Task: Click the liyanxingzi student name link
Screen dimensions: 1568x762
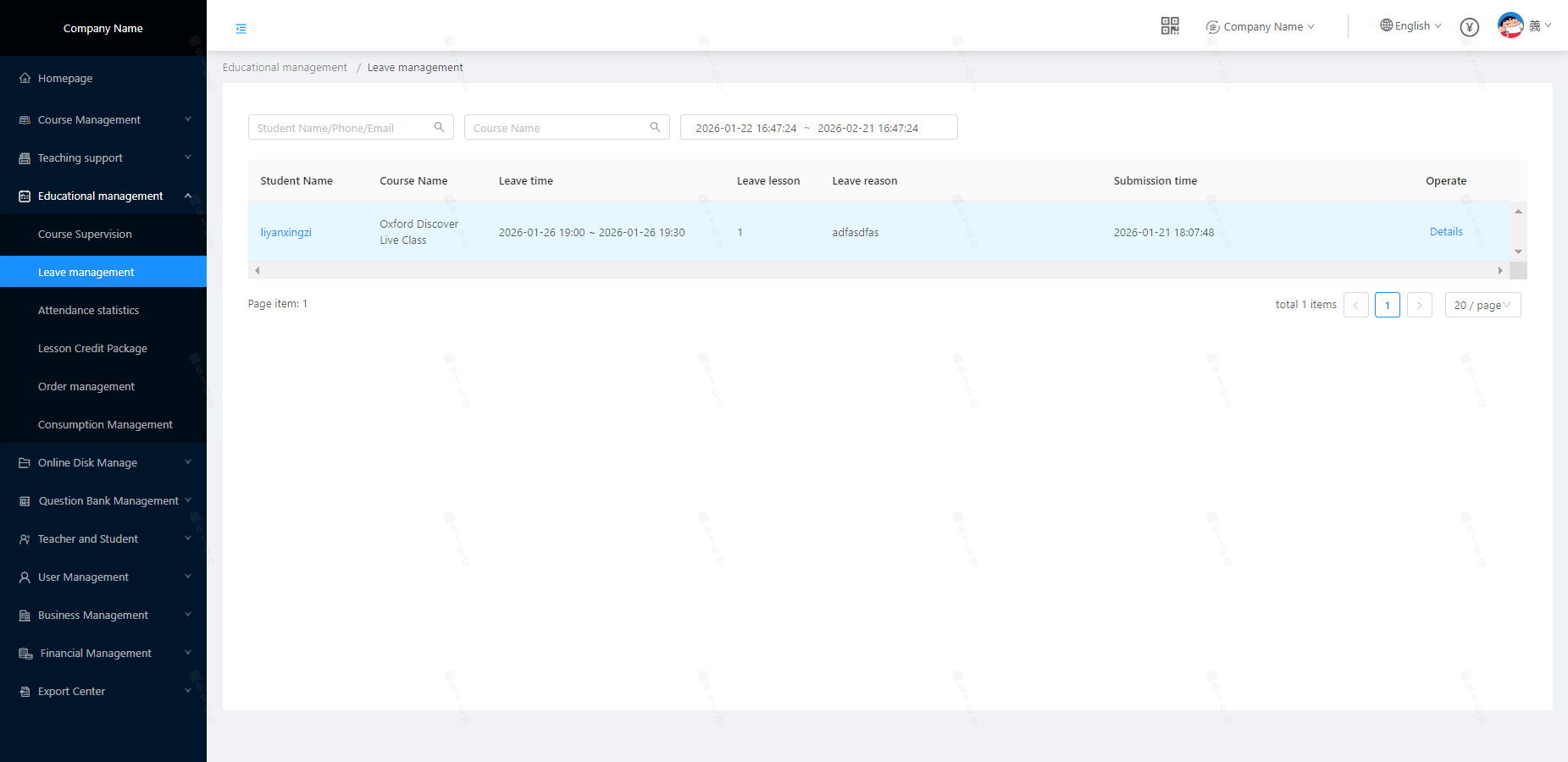Action: tap(285, 233)
